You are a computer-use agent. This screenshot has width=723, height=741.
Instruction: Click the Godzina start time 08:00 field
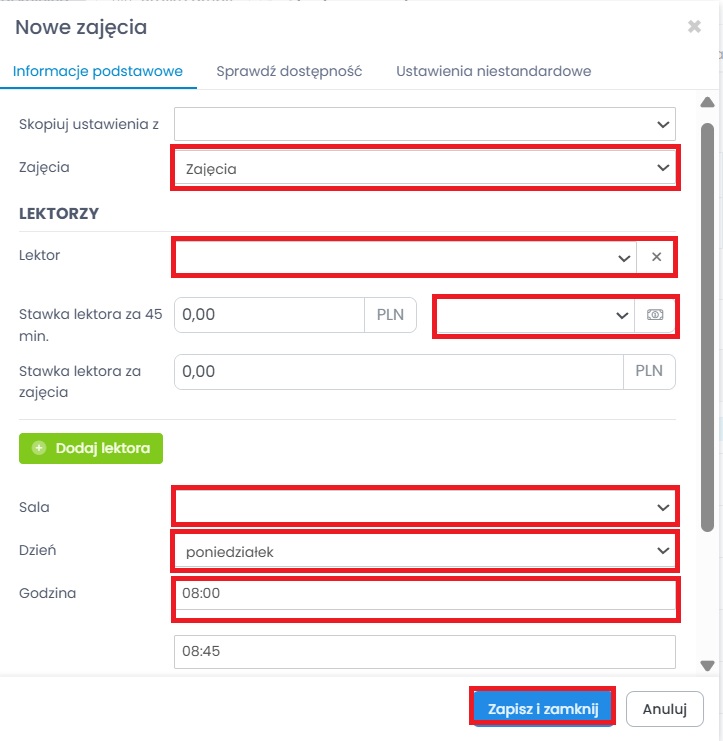[425, 593]
